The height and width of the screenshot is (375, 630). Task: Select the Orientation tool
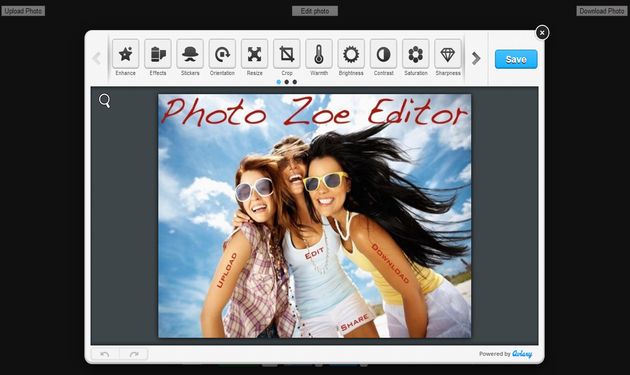(222, 54)
